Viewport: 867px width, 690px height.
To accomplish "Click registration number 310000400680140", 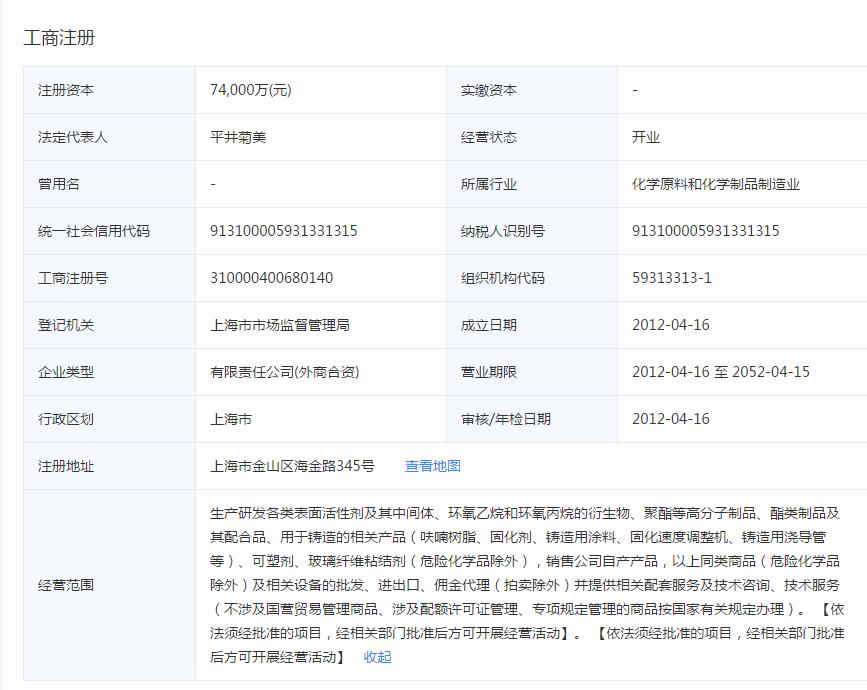I will pos(271,278).
